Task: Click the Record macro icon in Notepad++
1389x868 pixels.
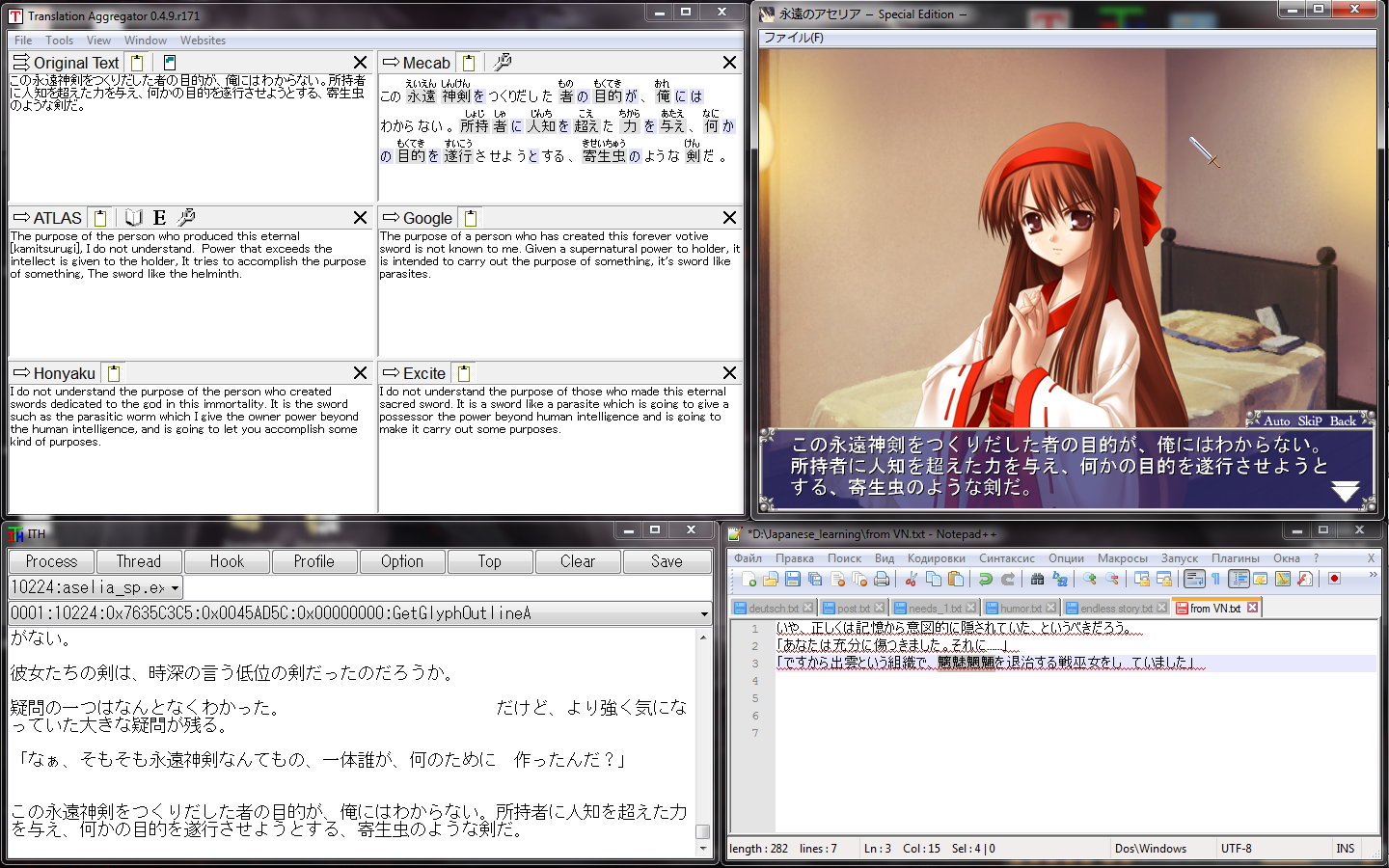Action: (x=1334, y=579)
